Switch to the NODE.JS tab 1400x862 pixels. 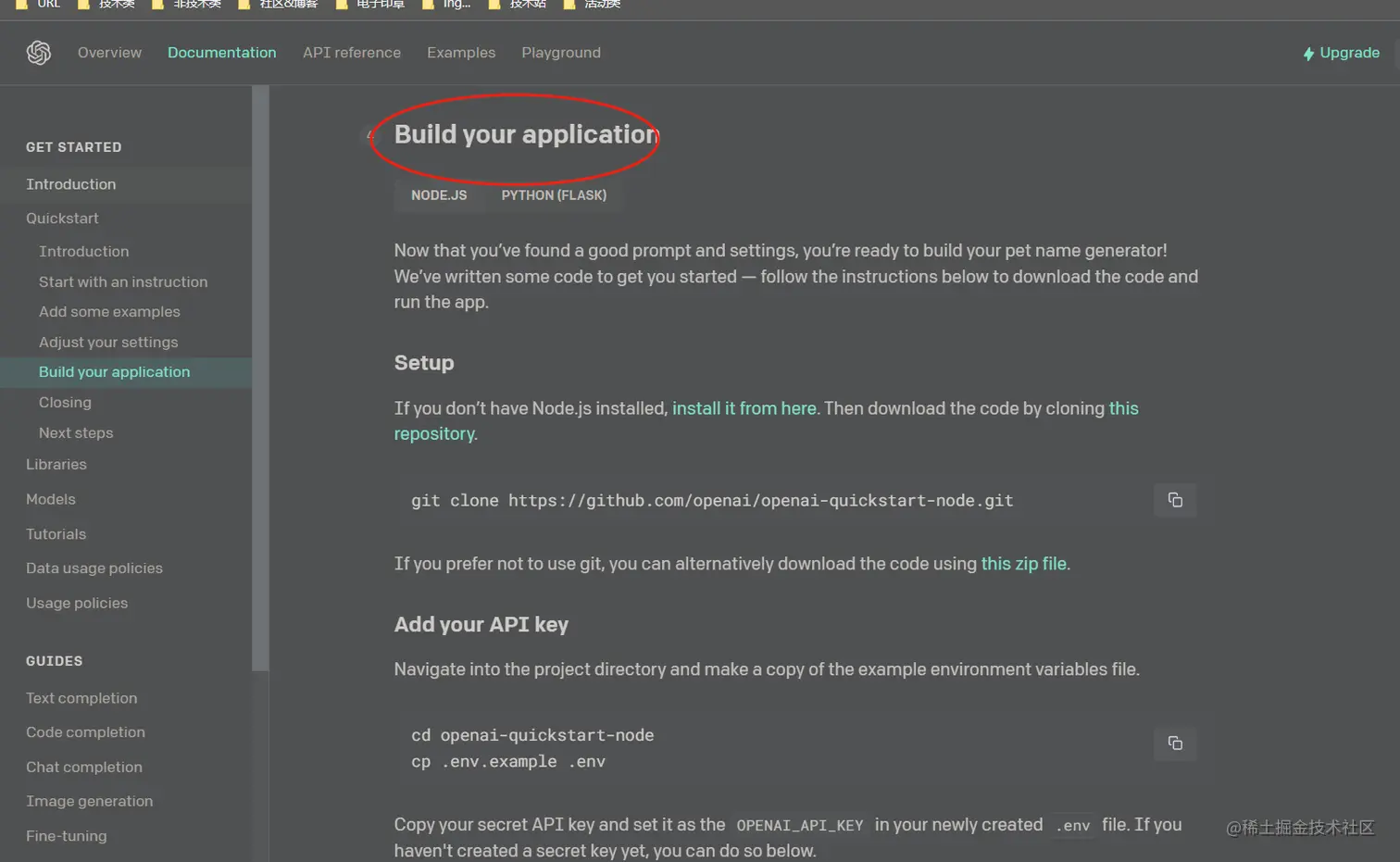(439, 195)
